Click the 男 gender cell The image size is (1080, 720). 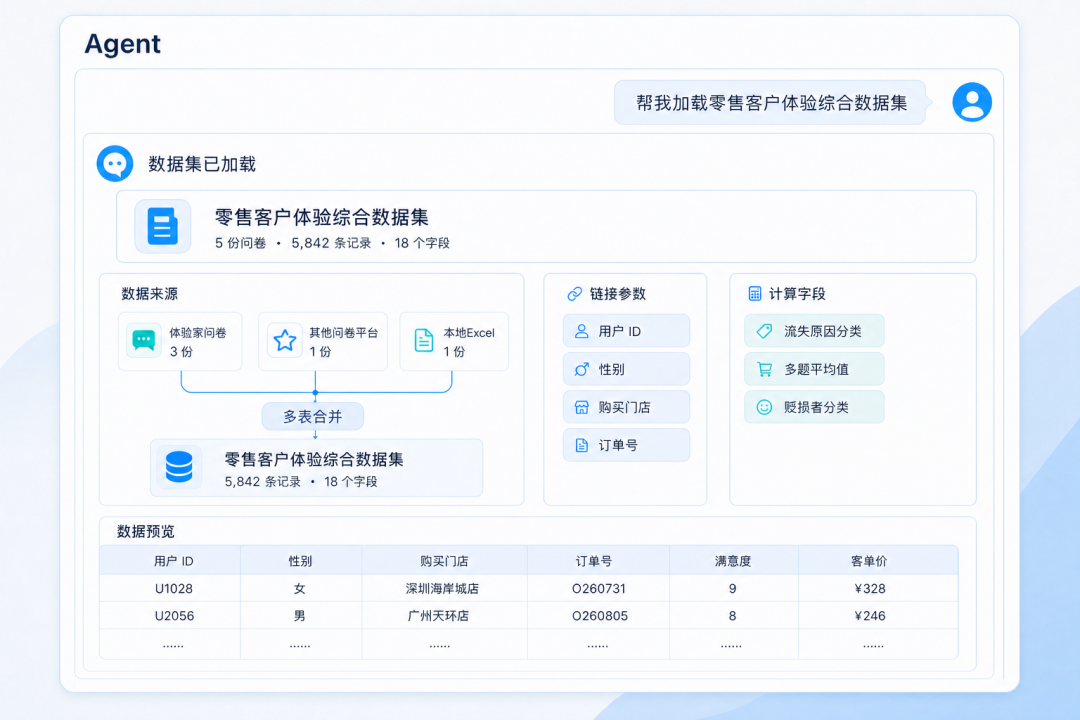pos(300,615)
